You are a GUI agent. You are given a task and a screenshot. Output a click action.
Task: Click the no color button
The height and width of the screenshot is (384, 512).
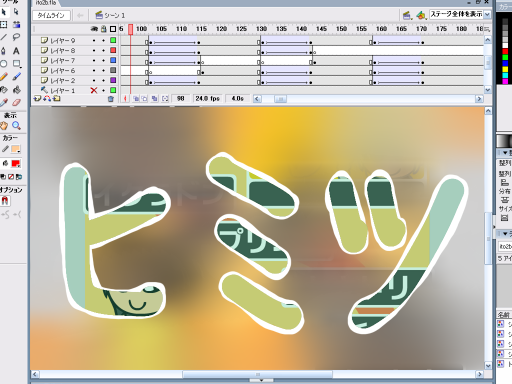[x=11, y=177]
